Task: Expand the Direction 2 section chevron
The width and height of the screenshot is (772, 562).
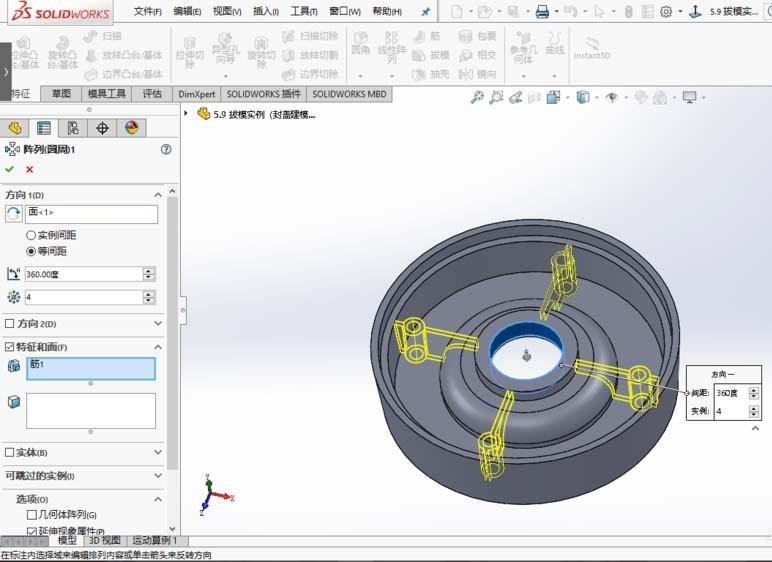Action: (158, 324)
